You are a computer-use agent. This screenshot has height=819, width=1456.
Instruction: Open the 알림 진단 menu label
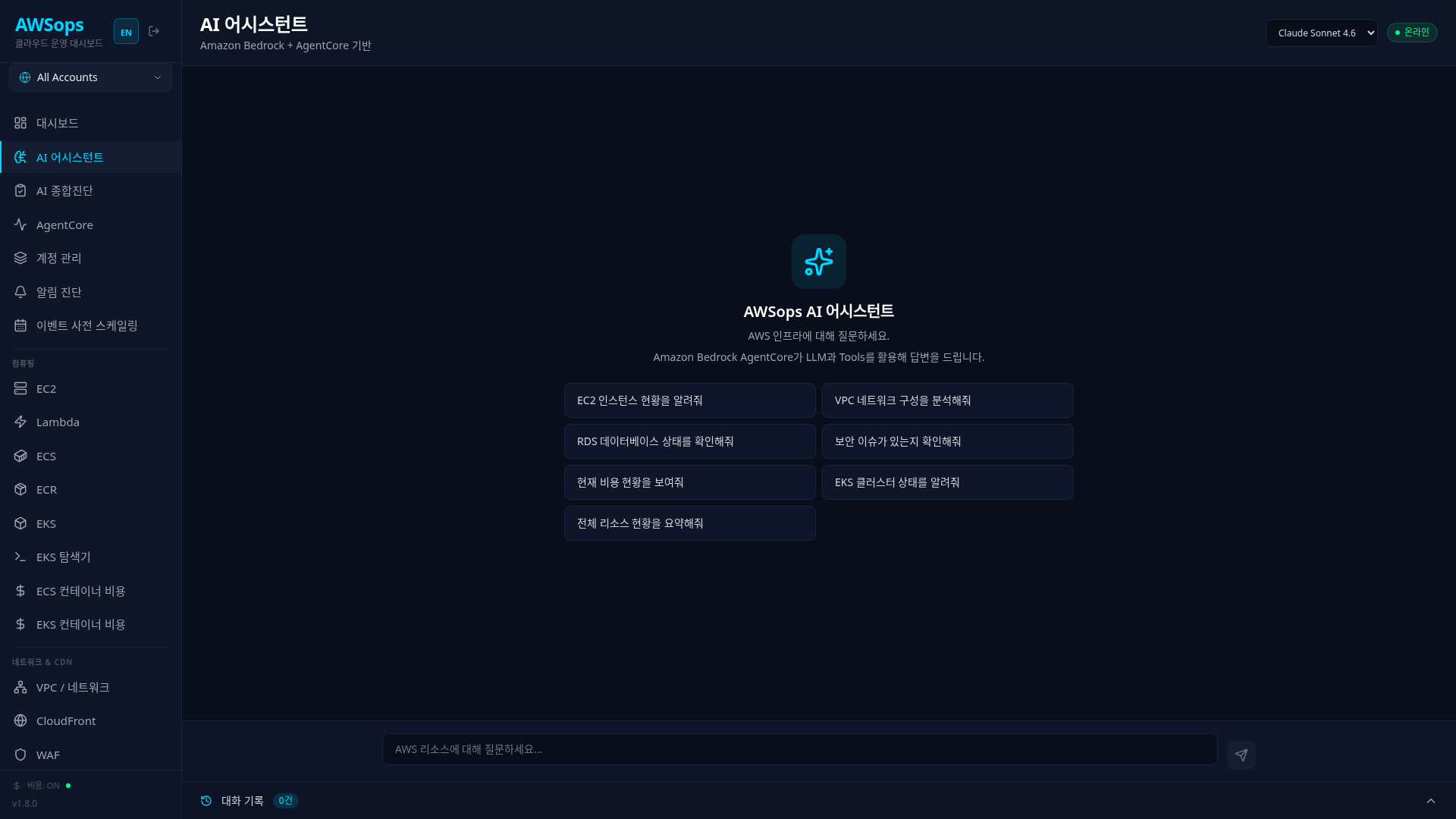pos(59,292)
